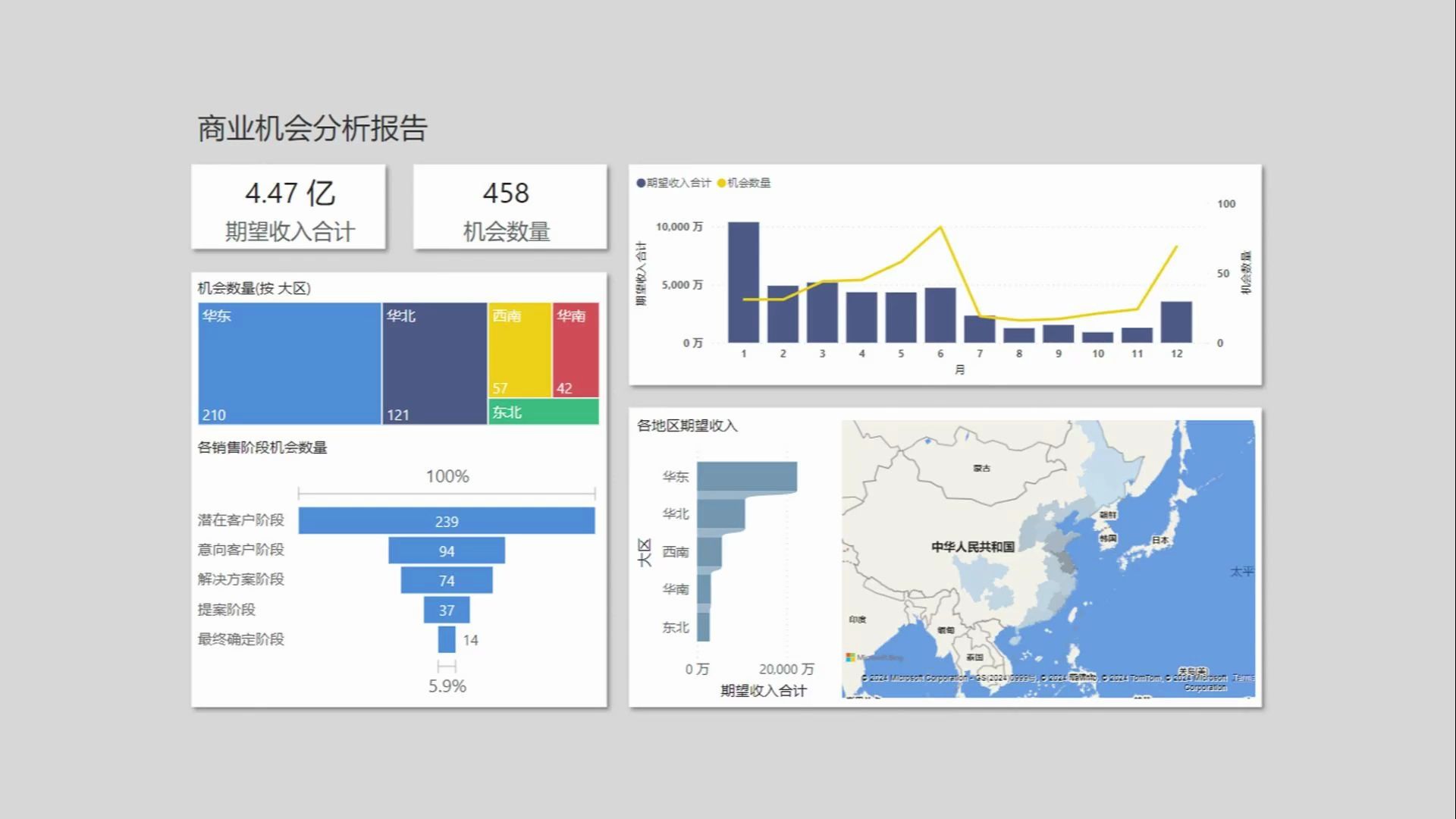Click the 各销售阶段机会数量 chart title
This screenshot has width=1456, height=819.
262,447
